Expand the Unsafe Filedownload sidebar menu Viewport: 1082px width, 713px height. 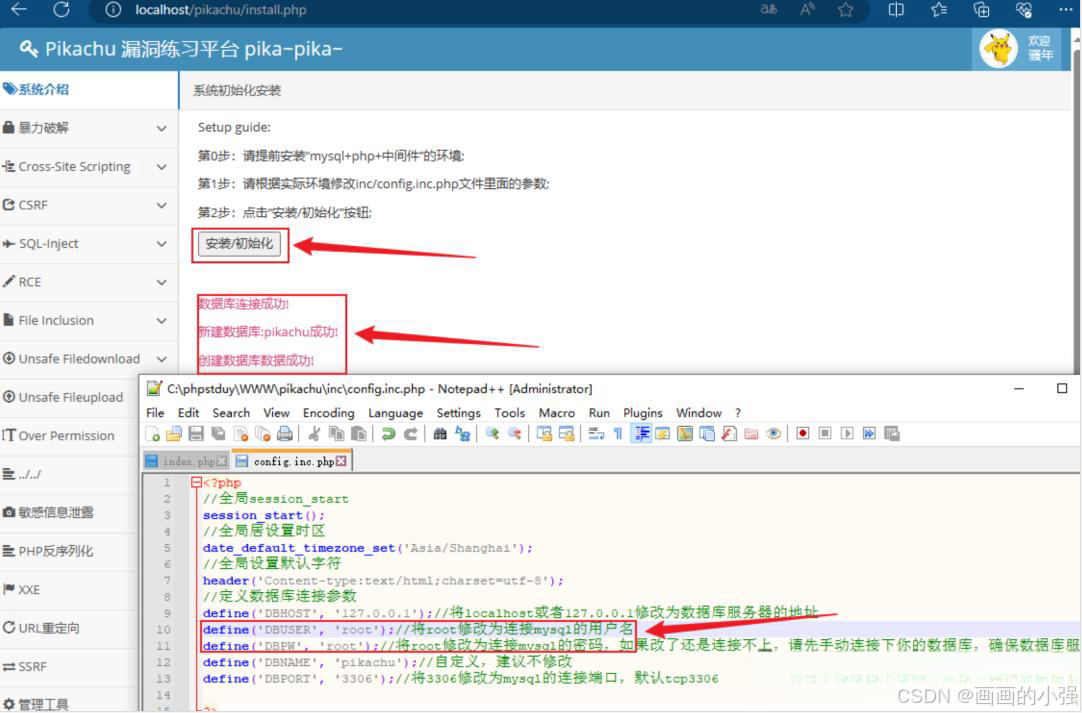click(89, 359)
